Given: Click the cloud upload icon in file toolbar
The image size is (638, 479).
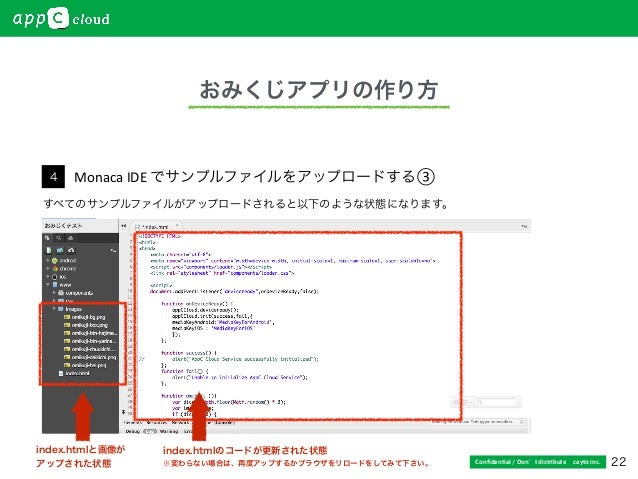Looking at the screenshot, I should [71, 250].
